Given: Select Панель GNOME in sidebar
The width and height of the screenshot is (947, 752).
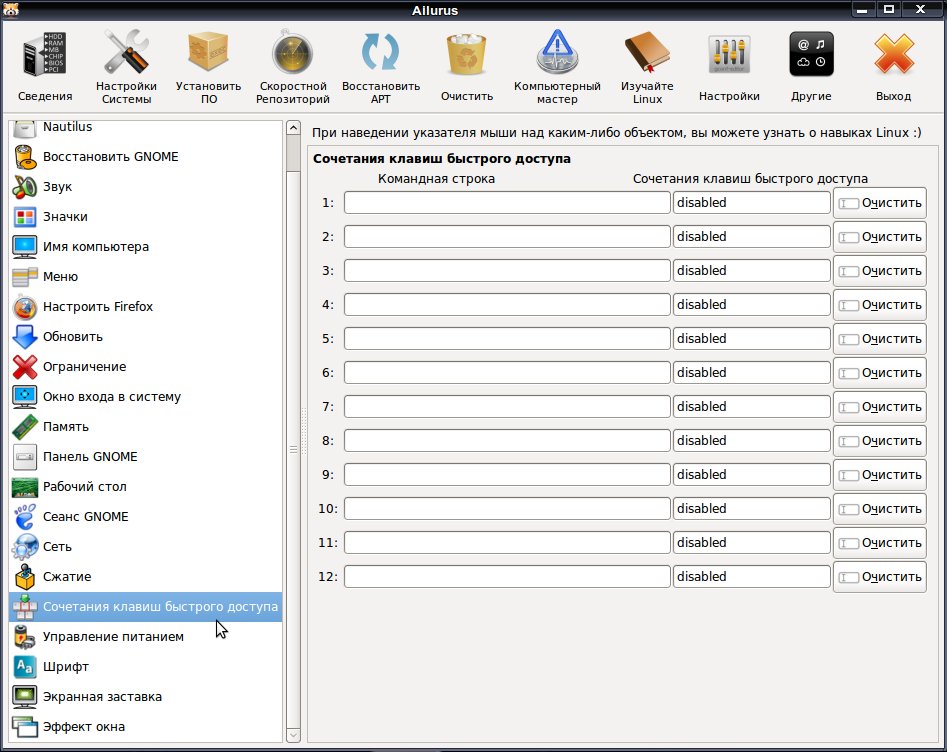Looking at the screenshot, I should 146,457.
